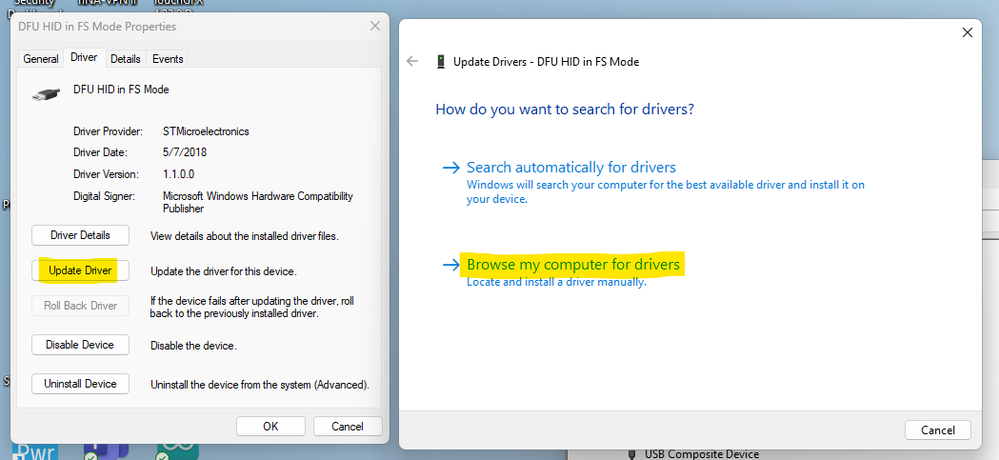The image size is (999, 460).
Task: Click the driver version 1.1.0.0
Action: [178, 174]
